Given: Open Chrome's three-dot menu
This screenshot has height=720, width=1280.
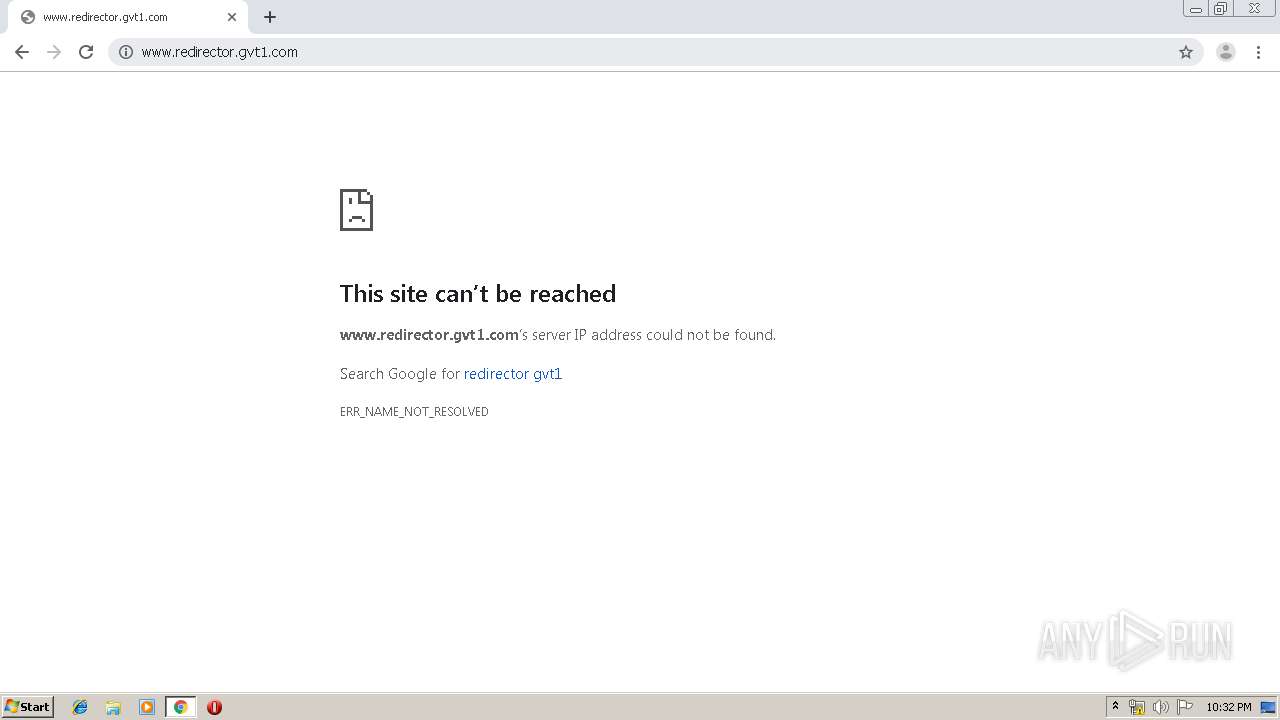Looking at the screenshot, I should pos(1258,52).
